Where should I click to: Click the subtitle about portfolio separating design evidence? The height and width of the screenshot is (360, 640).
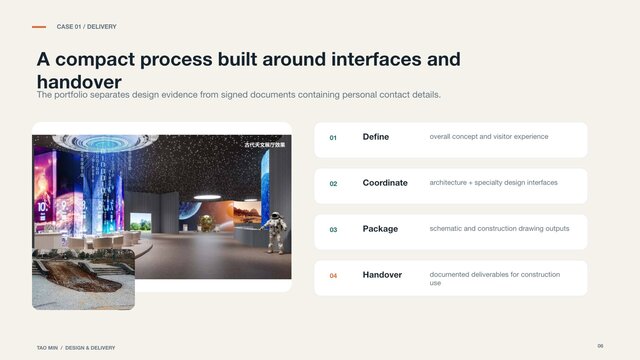[239, 95]
